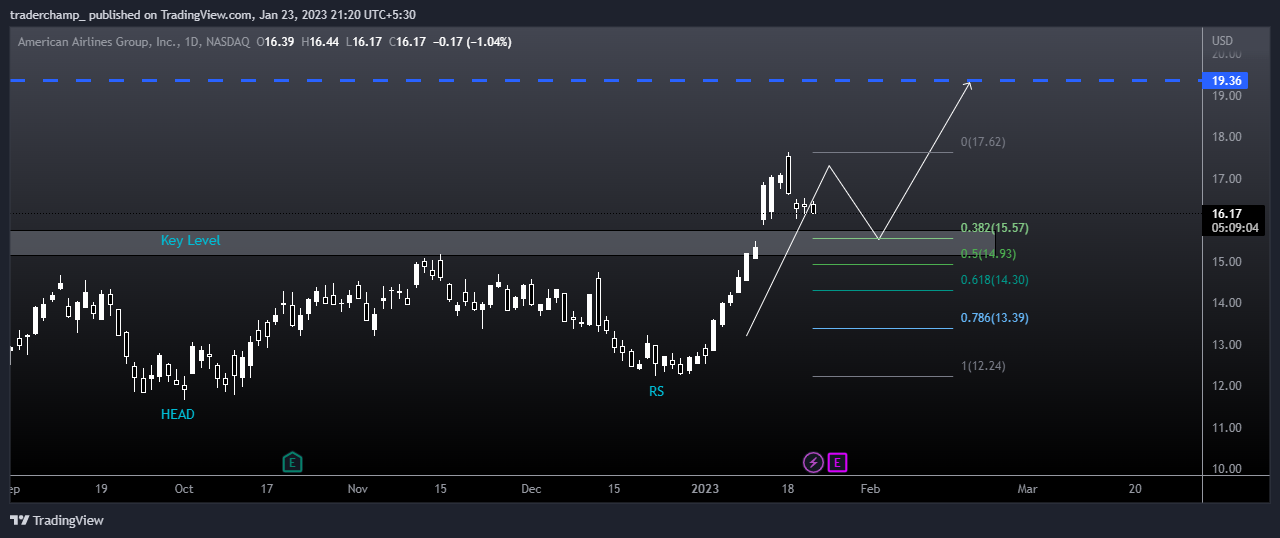This screenshot has width=1280, height=538.
Task: Click the Mar date on time axis
Action: pos(1026,489)
